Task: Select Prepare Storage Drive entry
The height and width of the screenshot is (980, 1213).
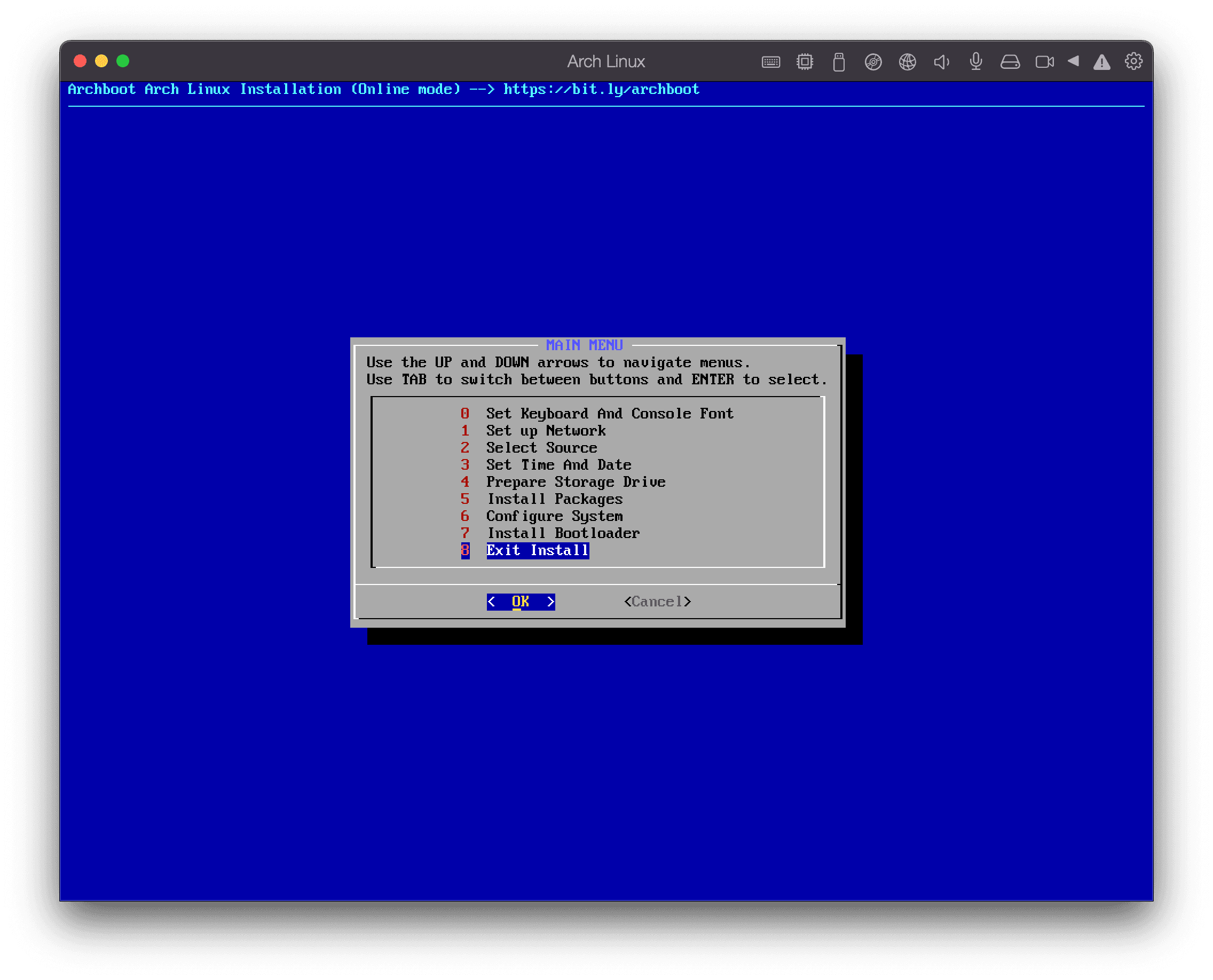Action: click(563, 482)
